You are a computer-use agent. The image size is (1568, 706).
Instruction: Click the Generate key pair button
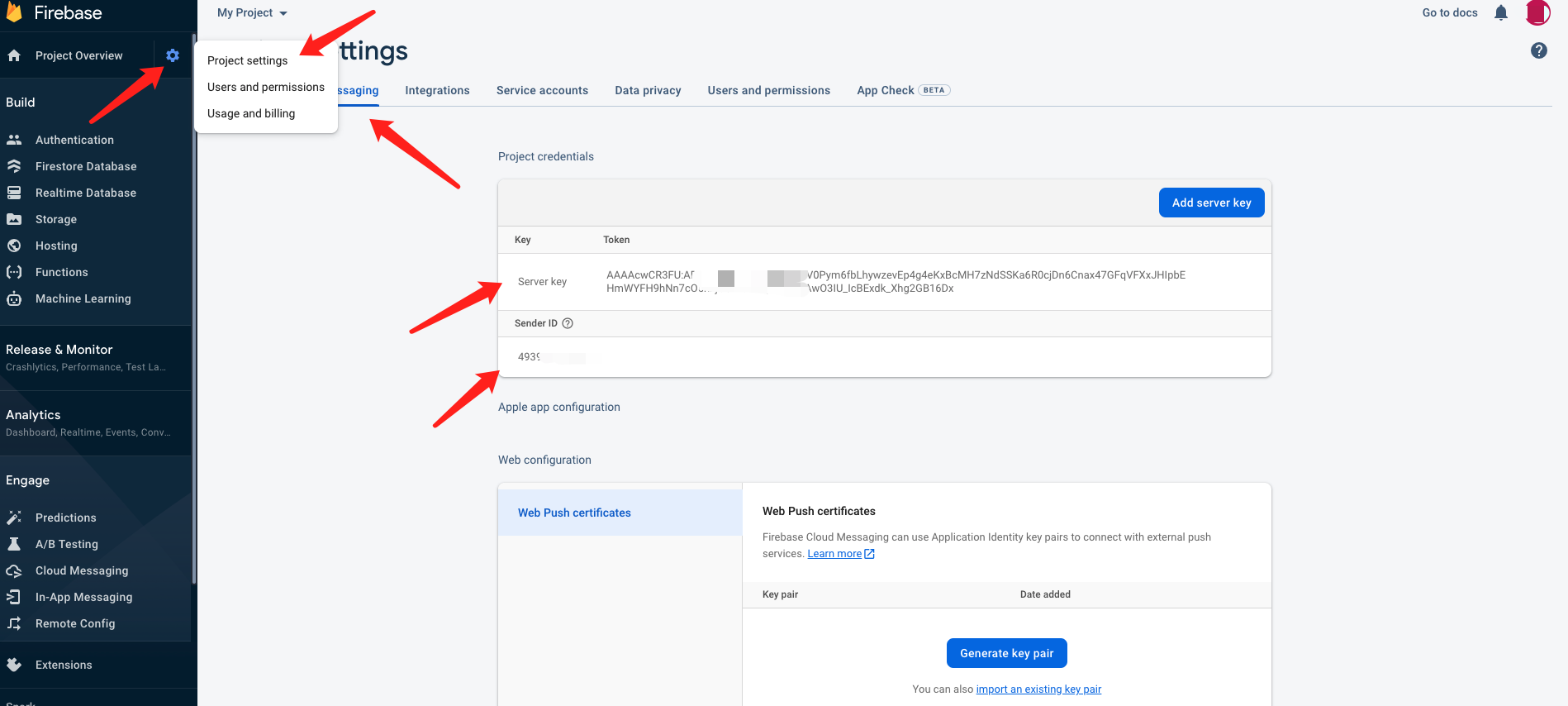point(1006,653)
